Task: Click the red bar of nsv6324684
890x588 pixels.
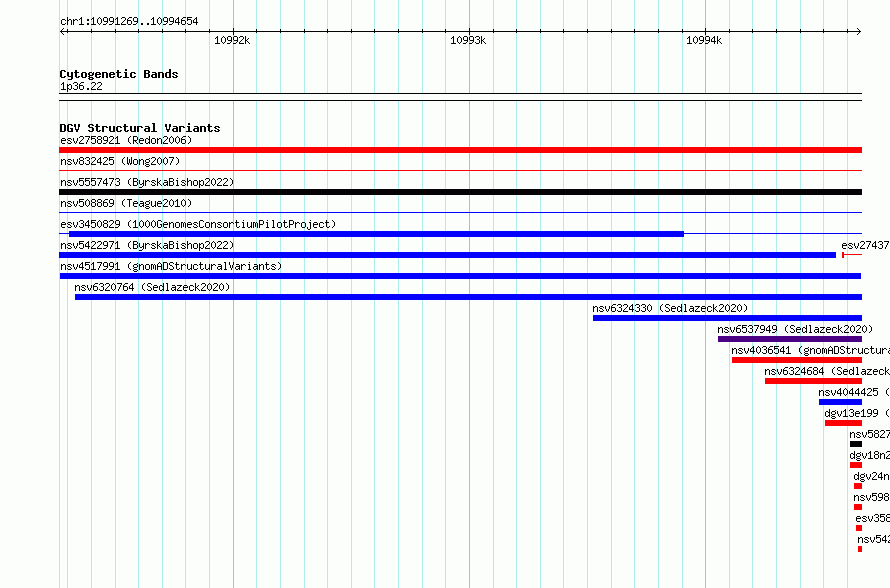Action: click(813, 381)
